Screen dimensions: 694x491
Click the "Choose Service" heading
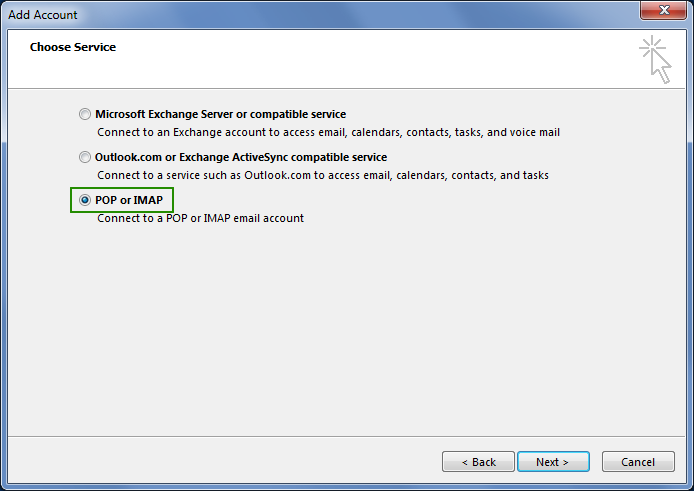[x=73, y=47]
